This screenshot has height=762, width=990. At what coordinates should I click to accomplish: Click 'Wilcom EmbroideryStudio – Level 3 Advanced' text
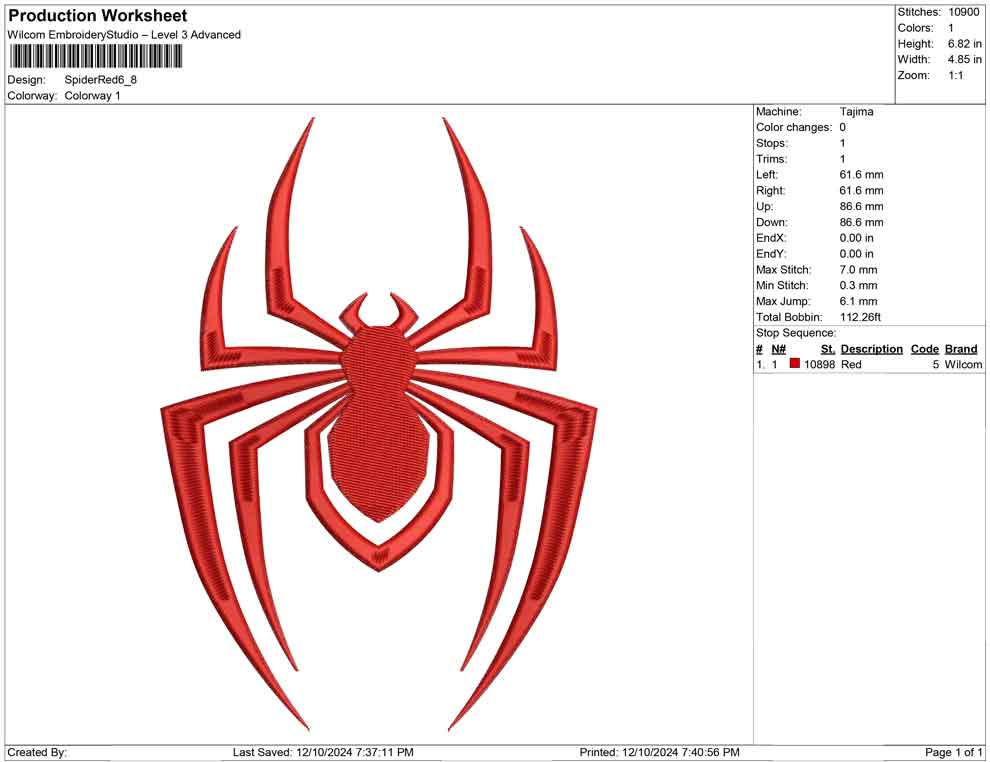click(124, 35)
